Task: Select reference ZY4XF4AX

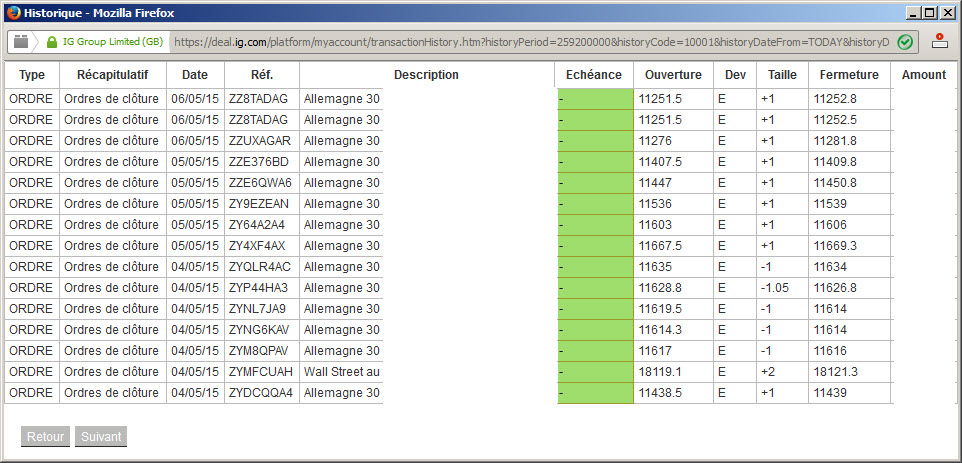Action: (256, 245)
